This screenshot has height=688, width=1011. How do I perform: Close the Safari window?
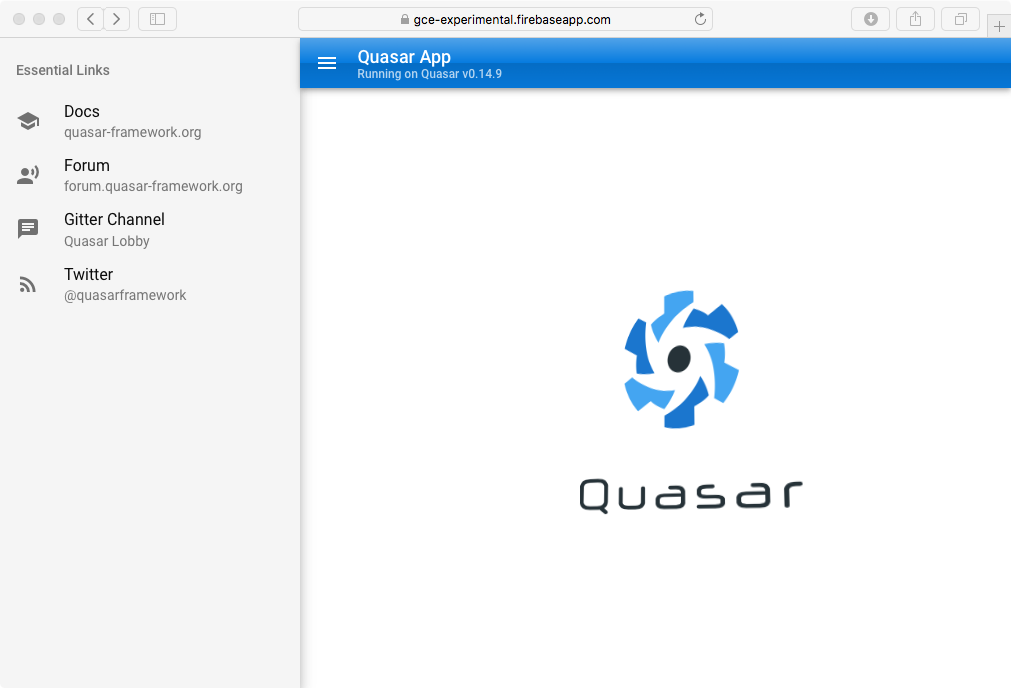tap(19, 19)
